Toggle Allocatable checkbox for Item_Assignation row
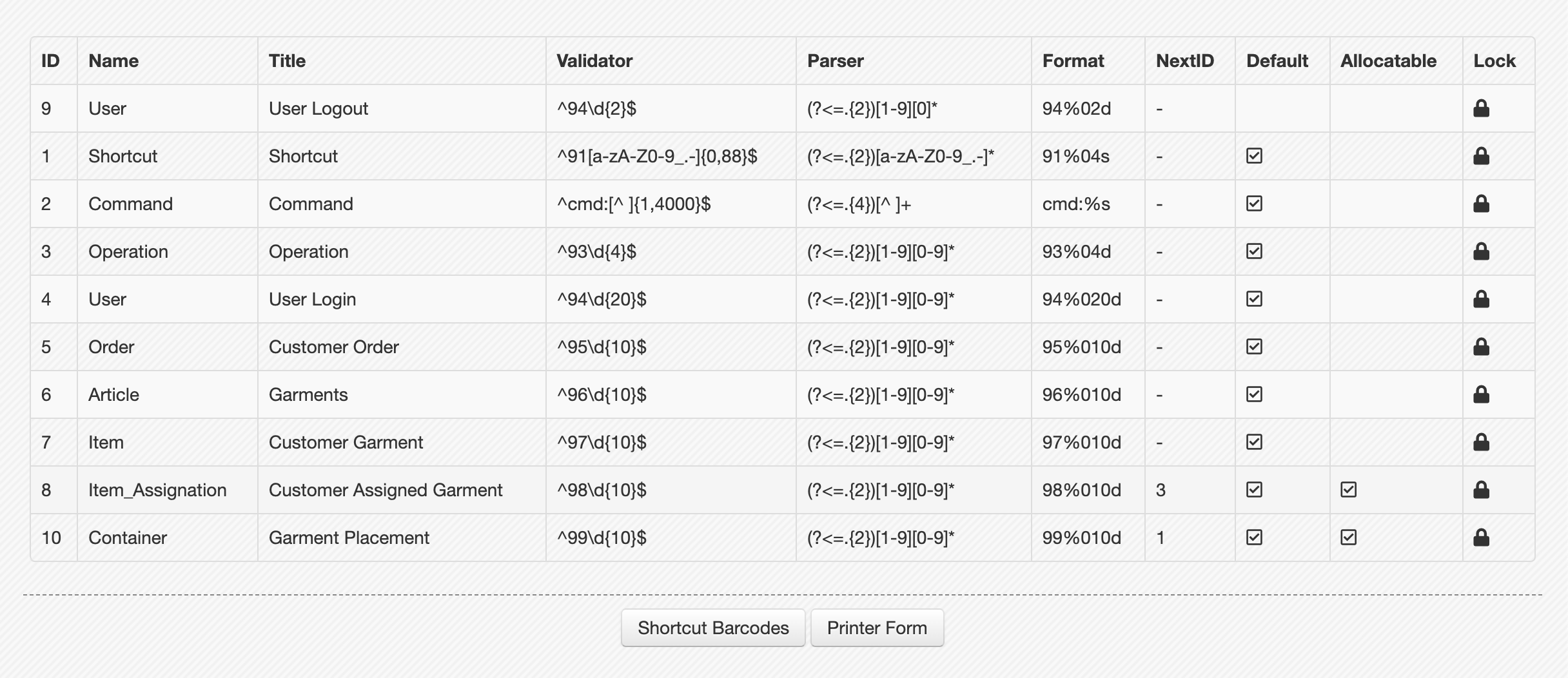 coord(1348,490)
